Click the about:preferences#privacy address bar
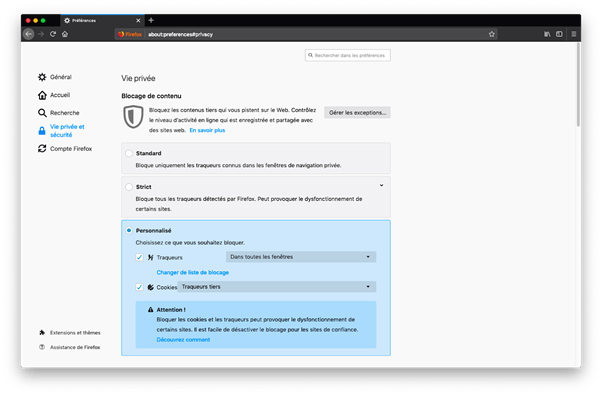This screenshot has width=602, height=395. coord(306,34)
